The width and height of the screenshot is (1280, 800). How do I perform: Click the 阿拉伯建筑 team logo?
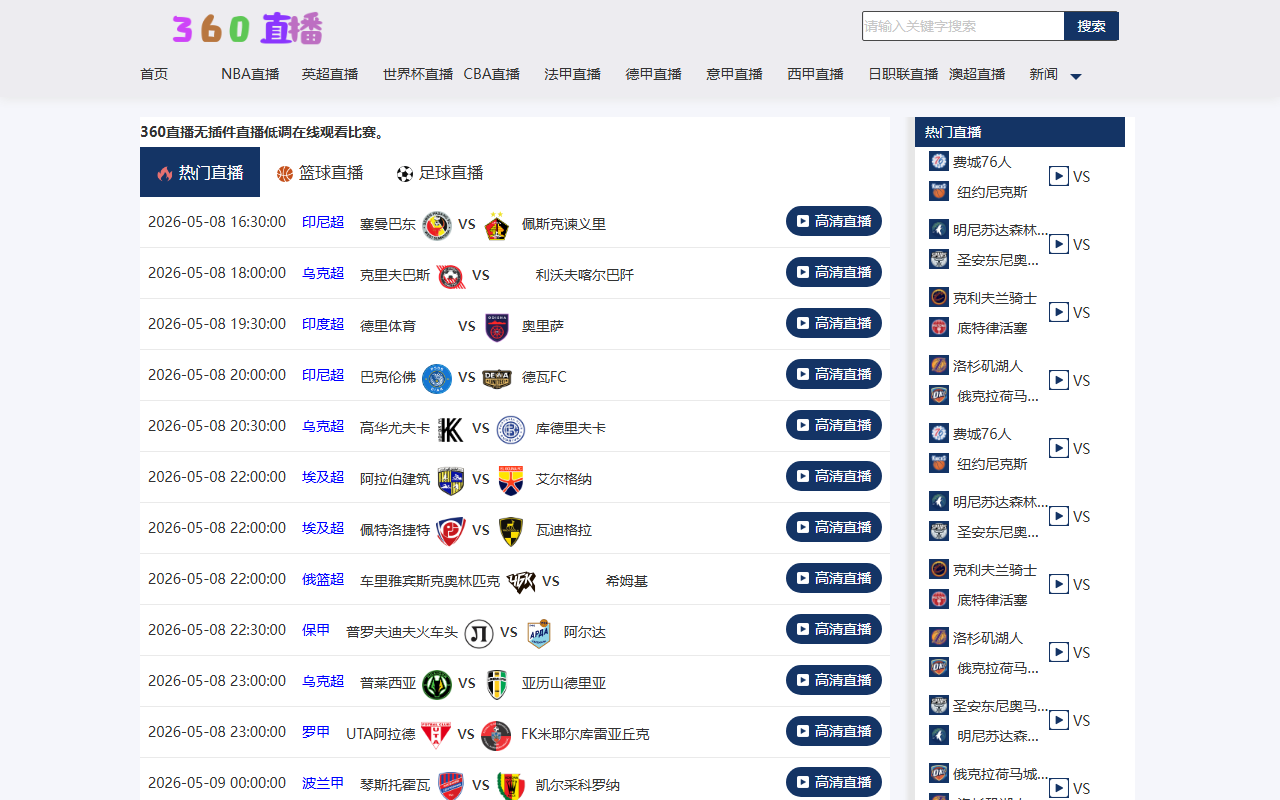pyautogui.click(x=451, y=481)
